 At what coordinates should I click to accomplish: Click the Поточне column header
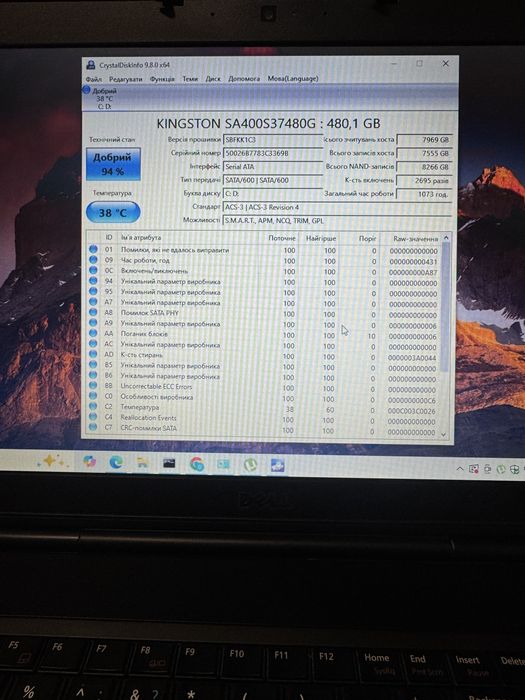(282, 238)
